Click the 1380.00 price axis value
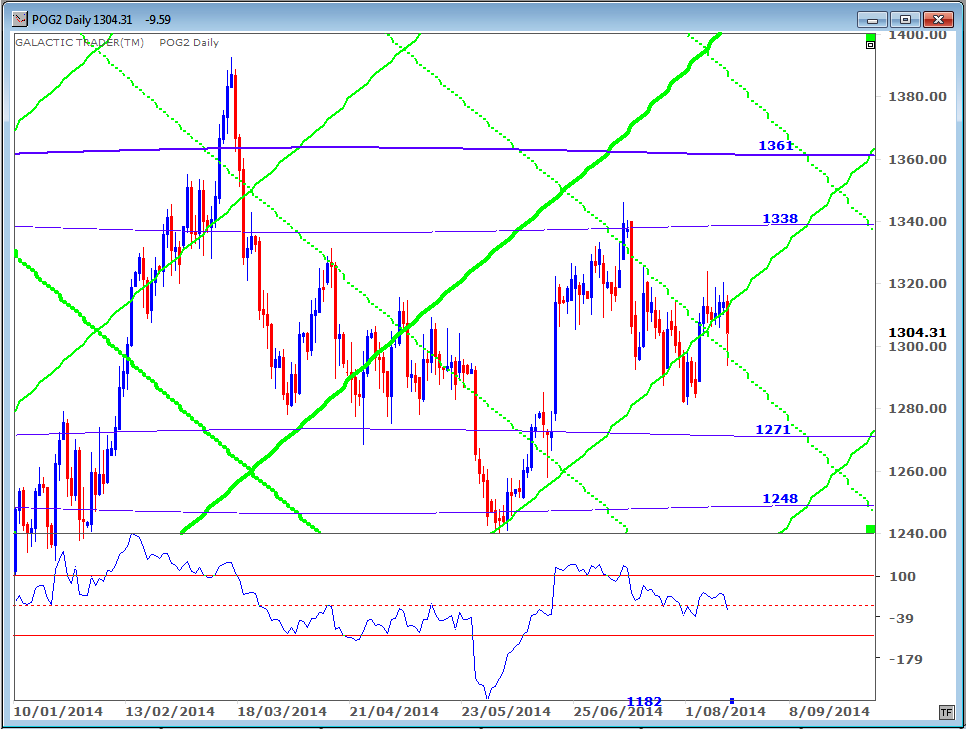The width and height of the screenshot is (966, 729). pos(917,96)
